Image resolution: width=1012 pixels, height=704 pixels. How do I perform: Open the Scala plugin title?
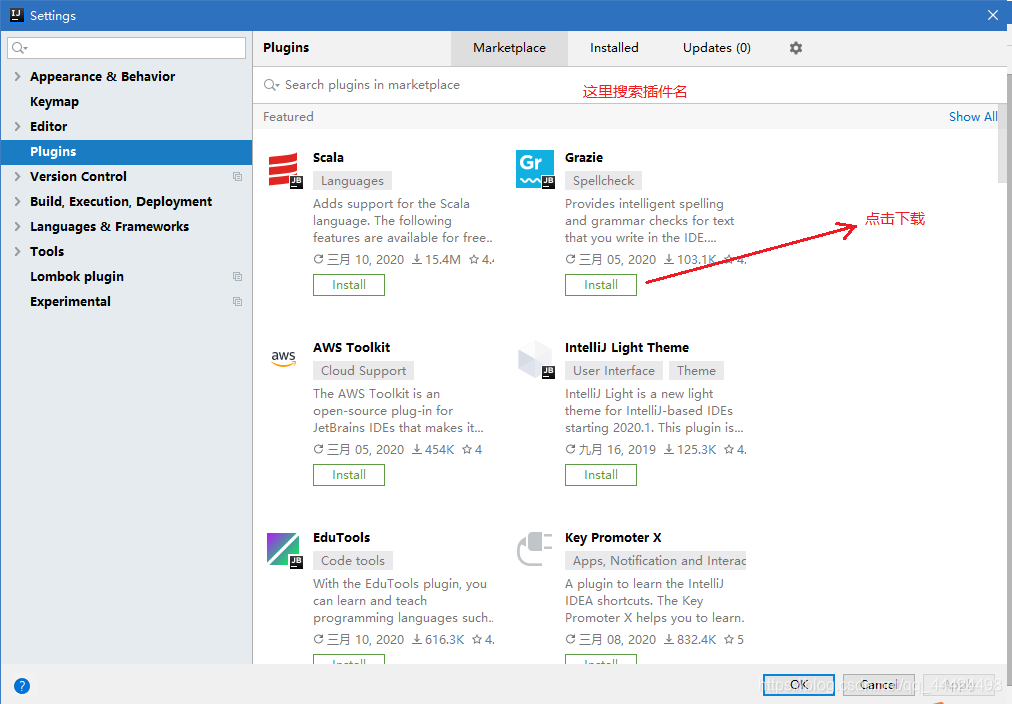(328, 157)
